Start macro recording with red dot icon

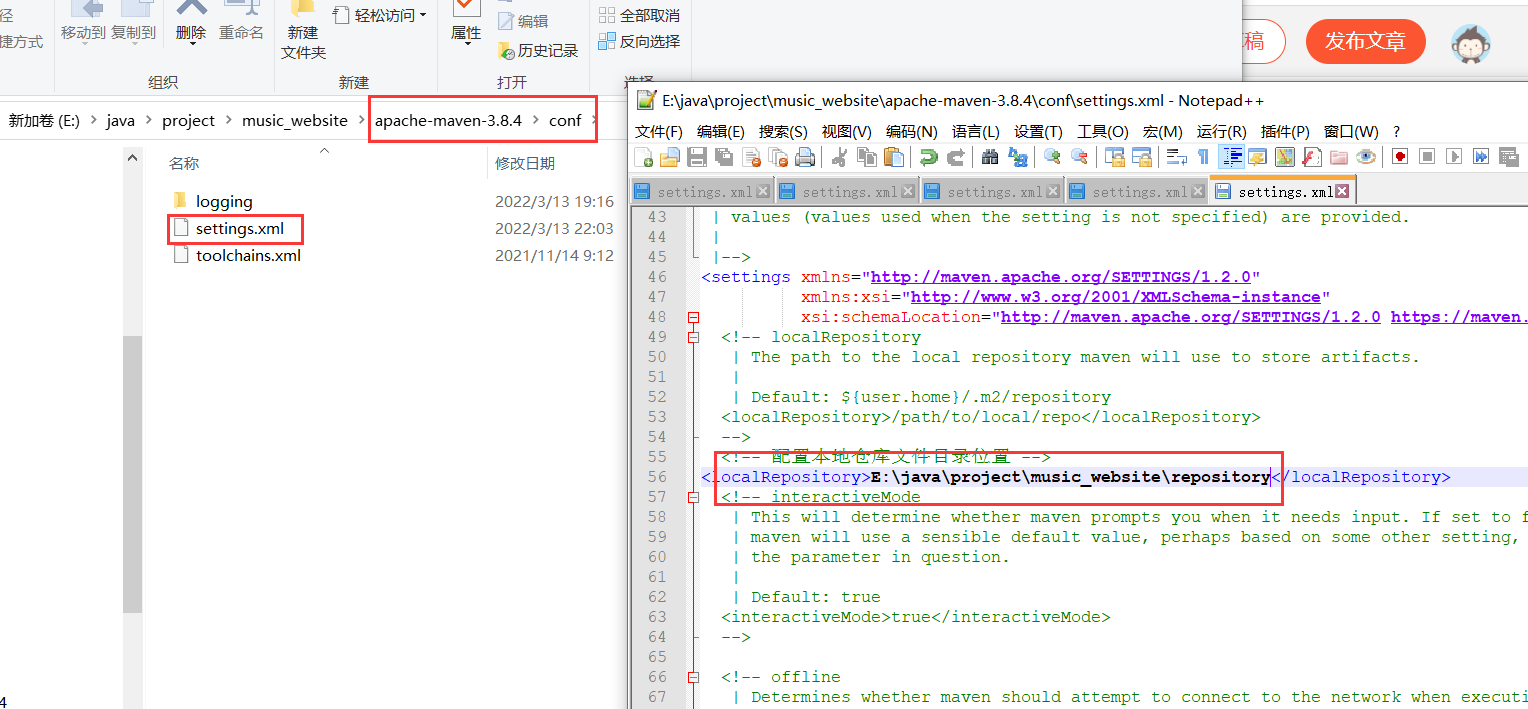click(1400, 157)
